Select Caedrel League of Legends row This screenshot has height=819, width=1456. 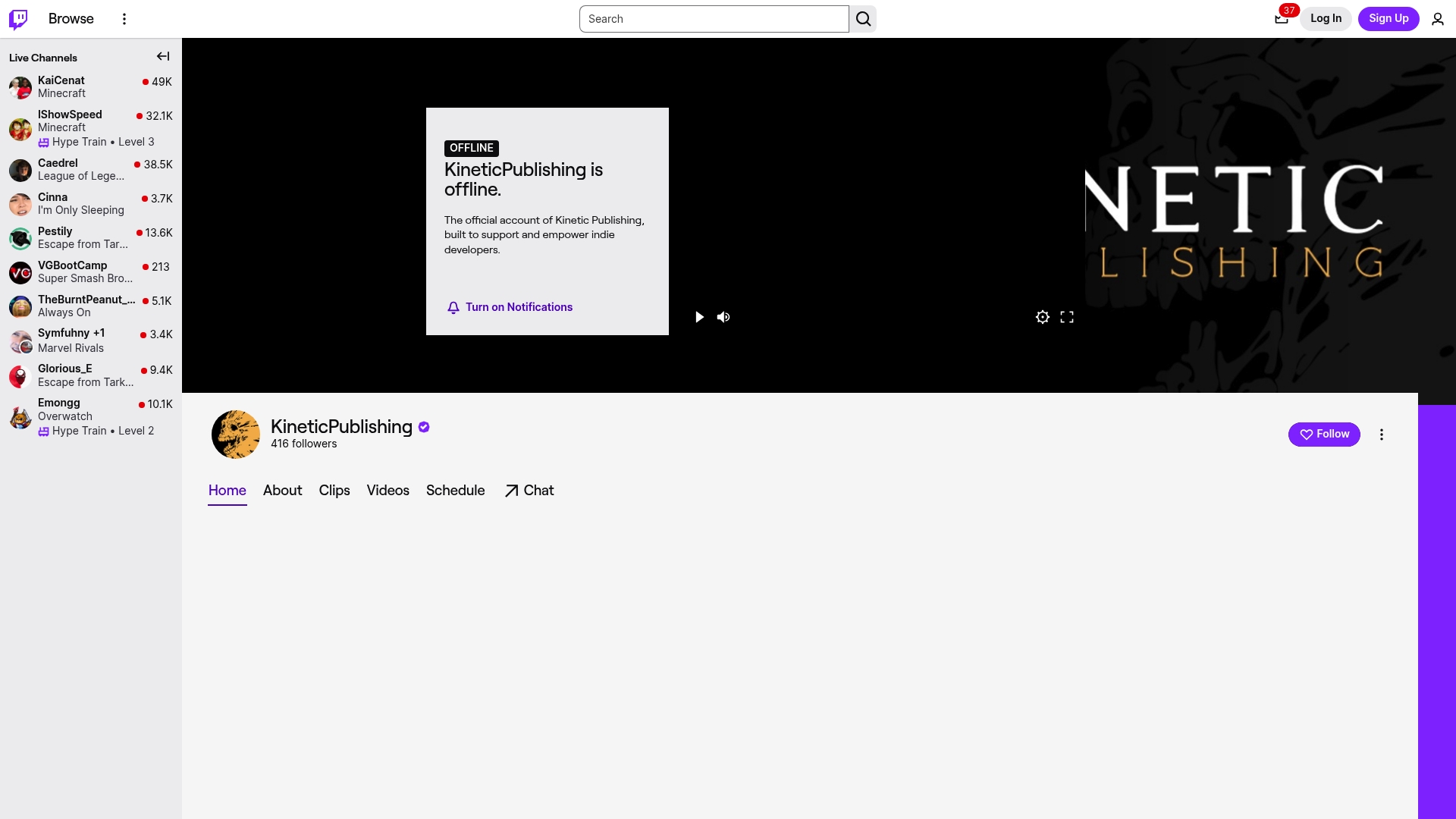[91, 170]
